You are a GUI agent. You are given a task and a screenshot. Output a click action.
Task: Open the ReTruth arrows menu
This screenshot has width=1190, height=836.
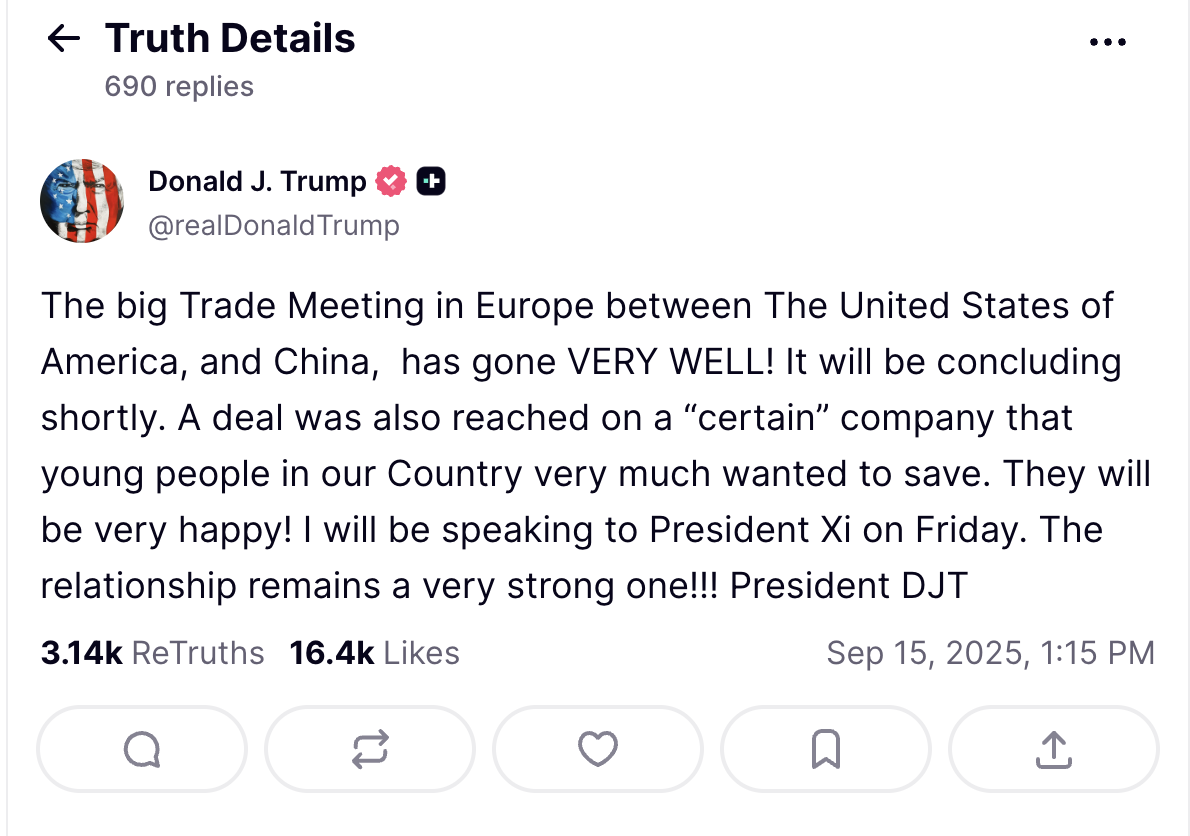370,749
